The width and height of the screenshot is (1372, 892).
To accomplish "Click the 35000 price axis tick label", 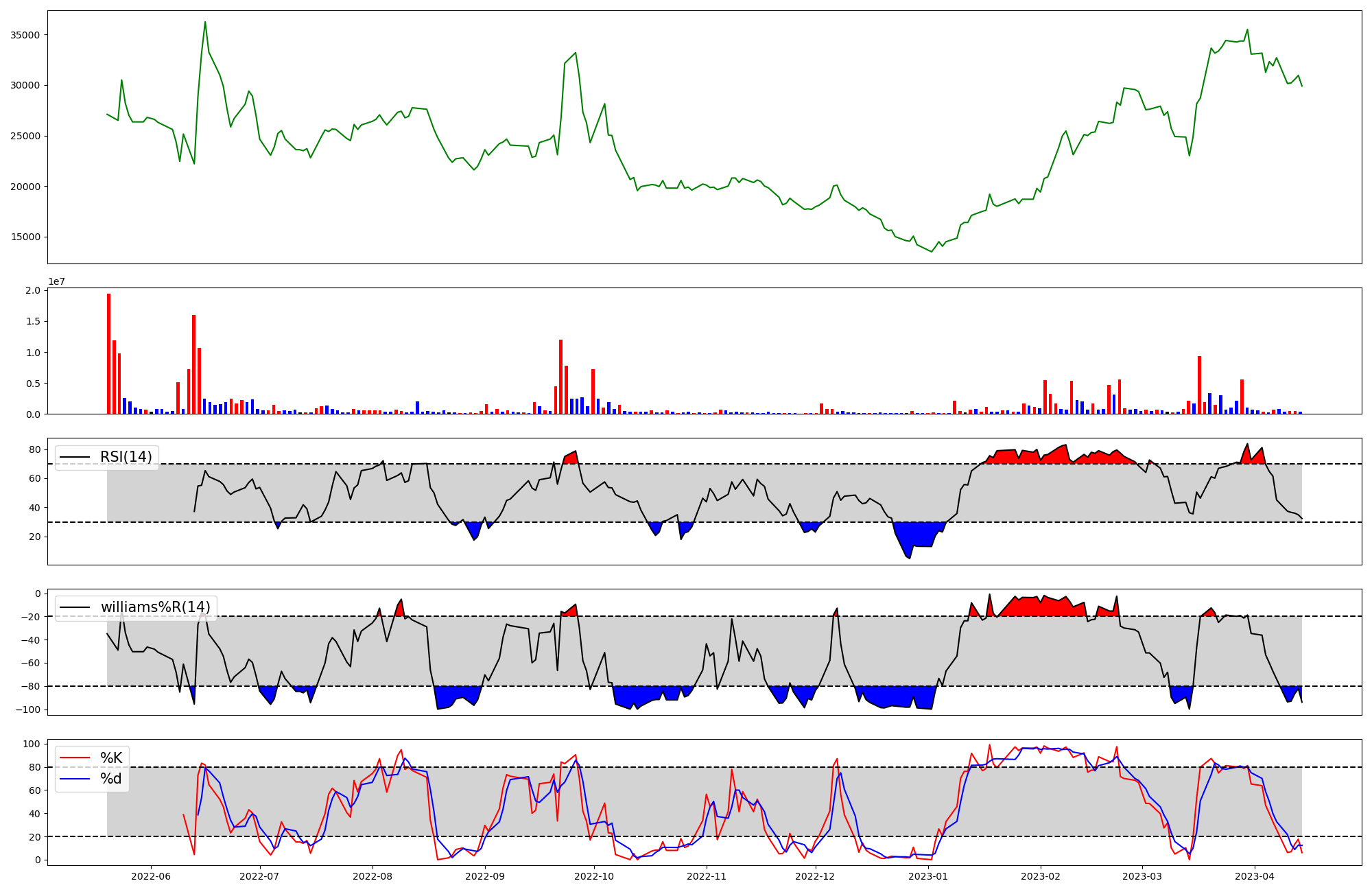I will point(24,35).
